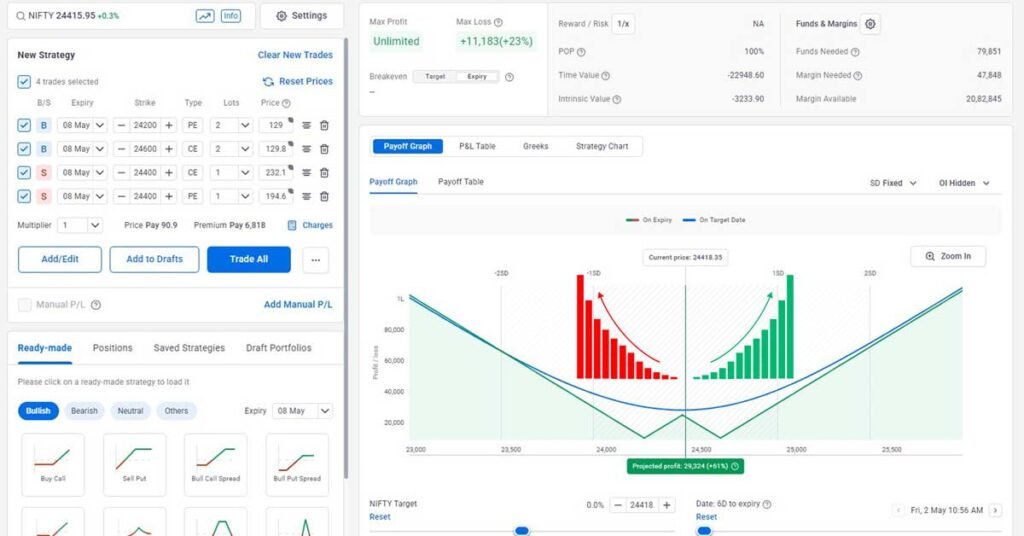1024x536 pixels.
Task: Reset Prices for the strategy
Action: (298, 82)
